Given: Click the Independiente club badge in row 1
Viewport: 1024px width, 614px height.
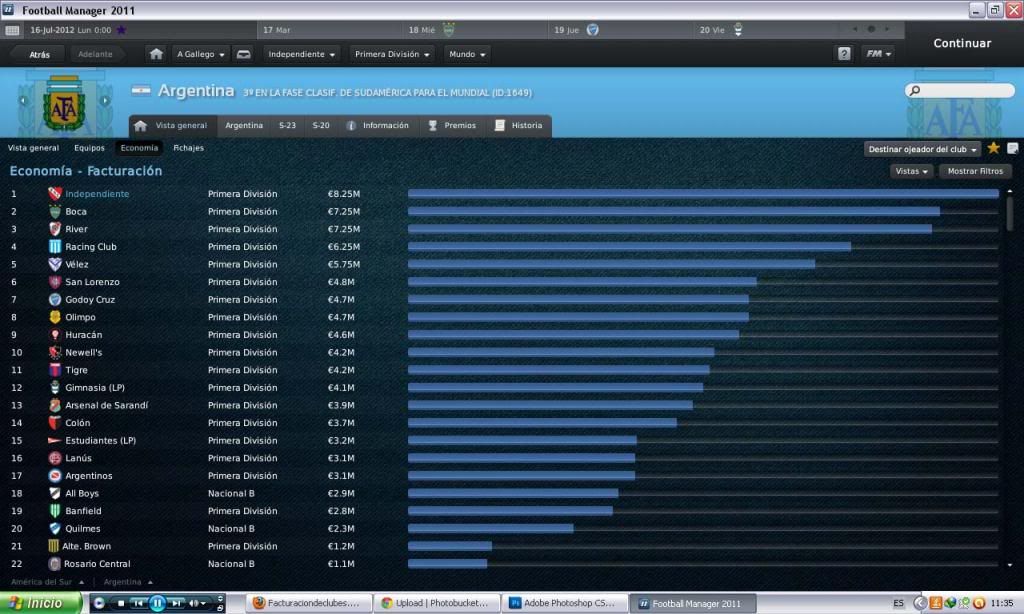Looking at the screenshot, I should coord(55,193).
